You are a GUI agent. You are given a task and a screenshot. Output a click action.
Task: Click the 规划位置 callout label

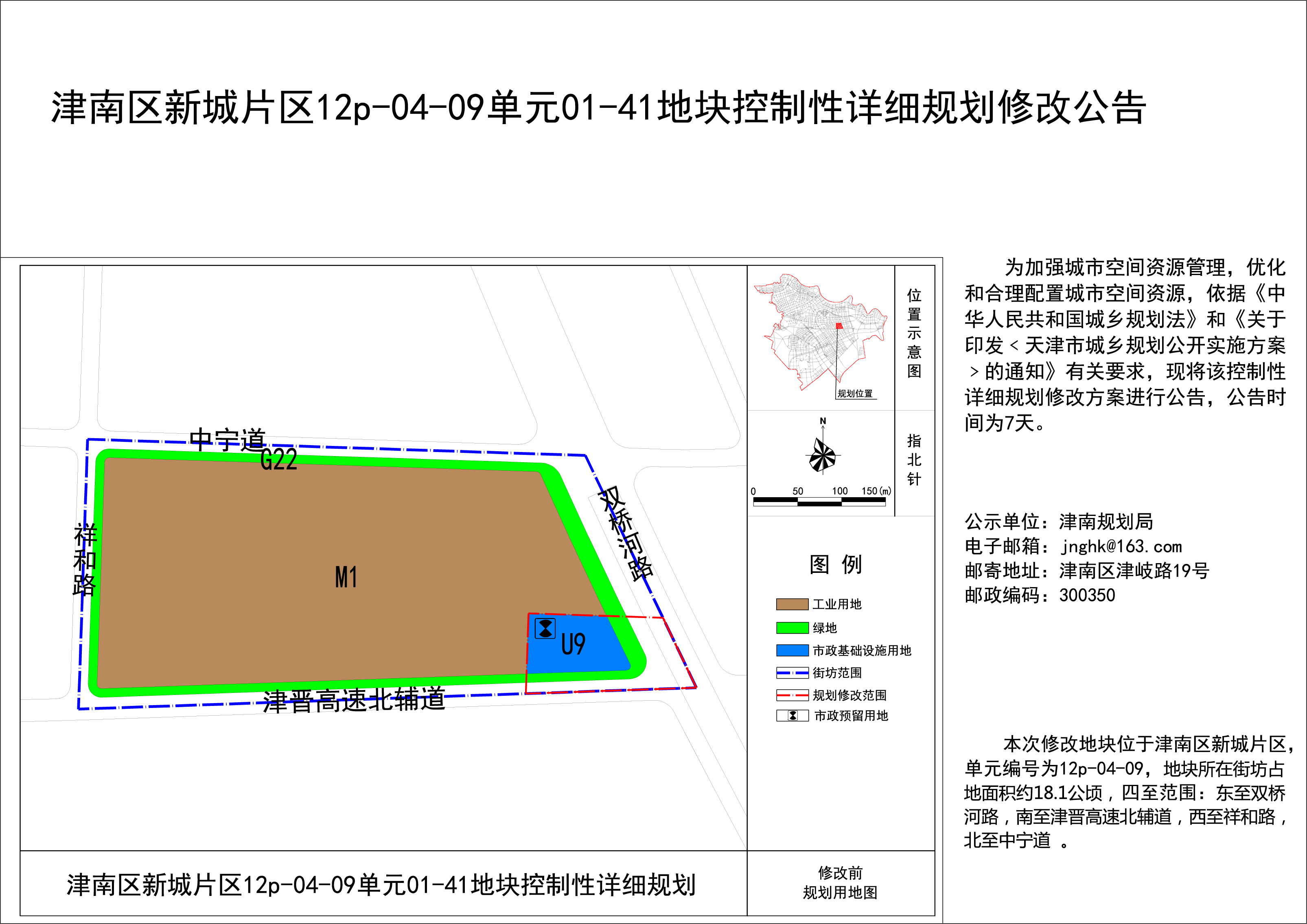(855, 394)
